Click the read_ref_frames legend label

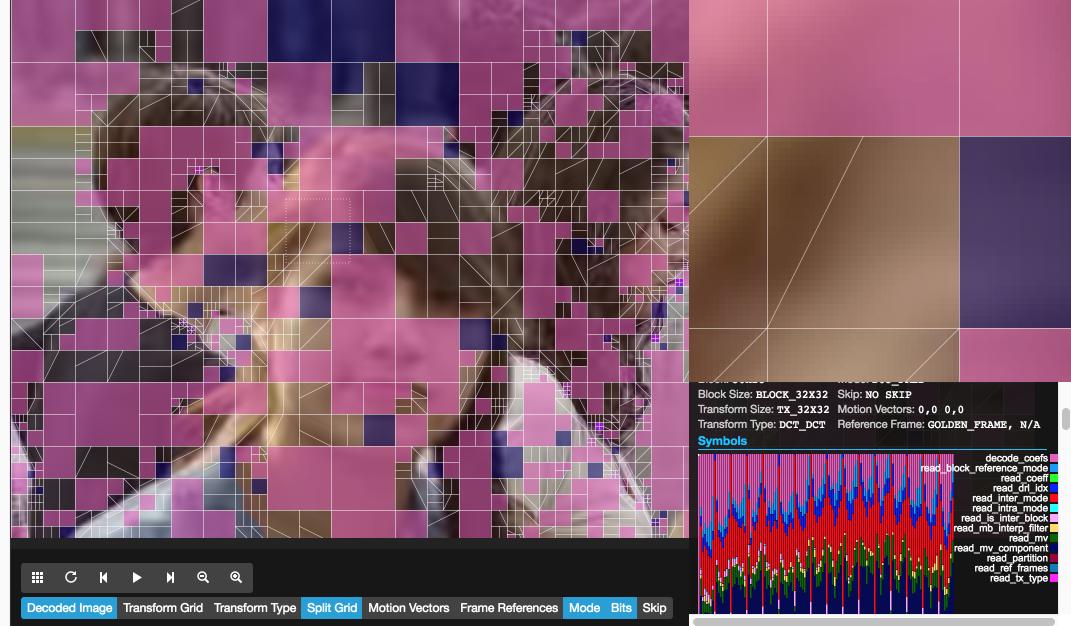[x=1011, y=568]
